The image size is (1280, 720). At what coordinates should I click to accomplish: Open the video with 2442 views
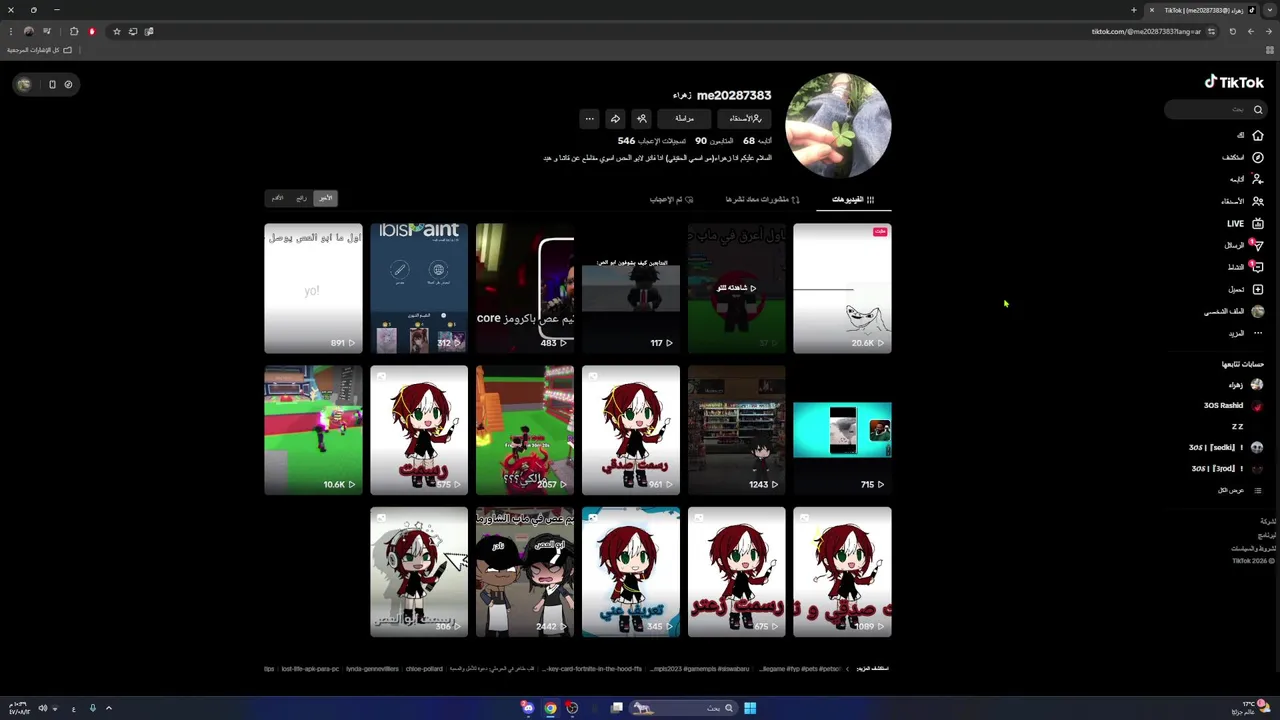[525, 572]
